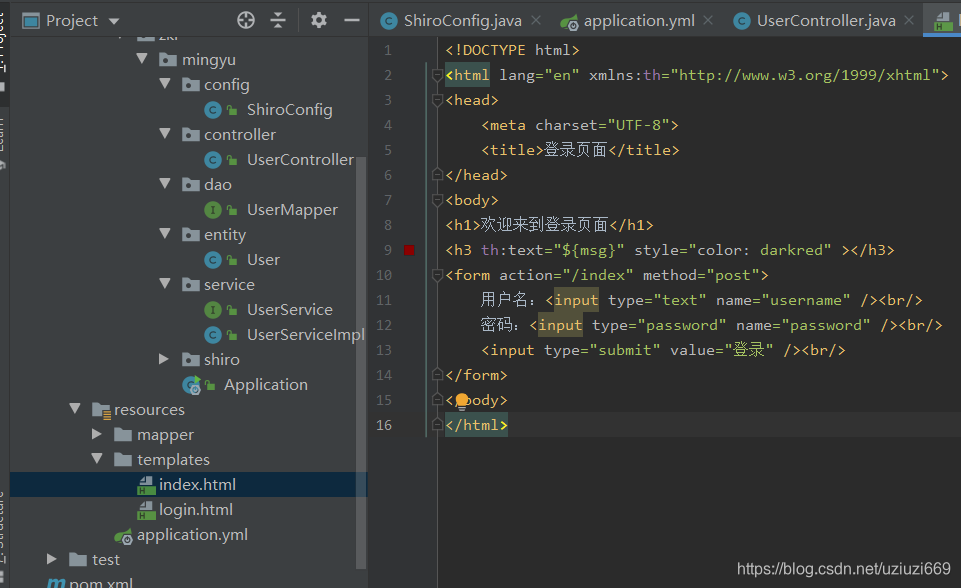
Task: Click the resources folder icon
Action: coord(101,410)
